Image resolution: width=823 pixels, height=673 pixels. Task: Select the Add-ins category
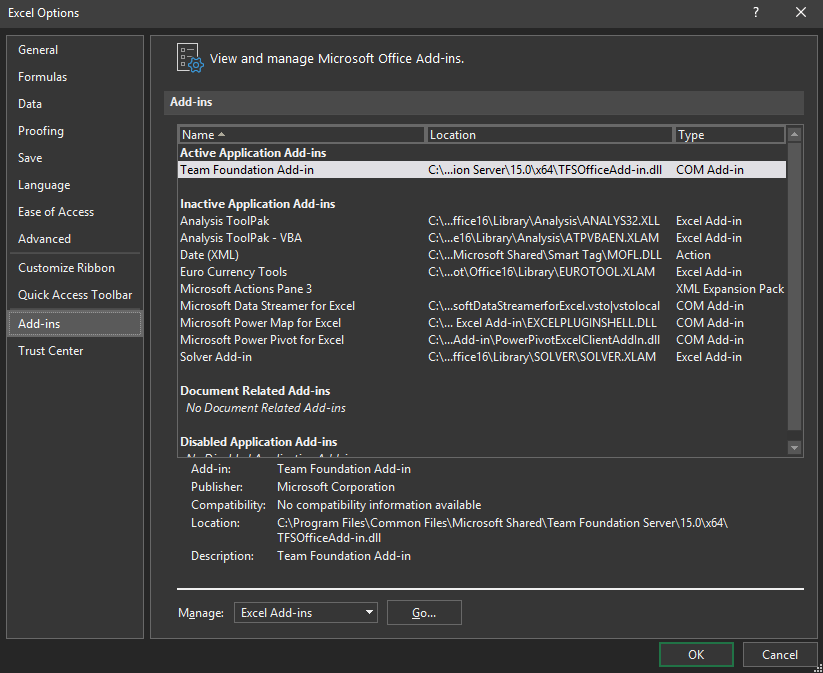[75, 324]
